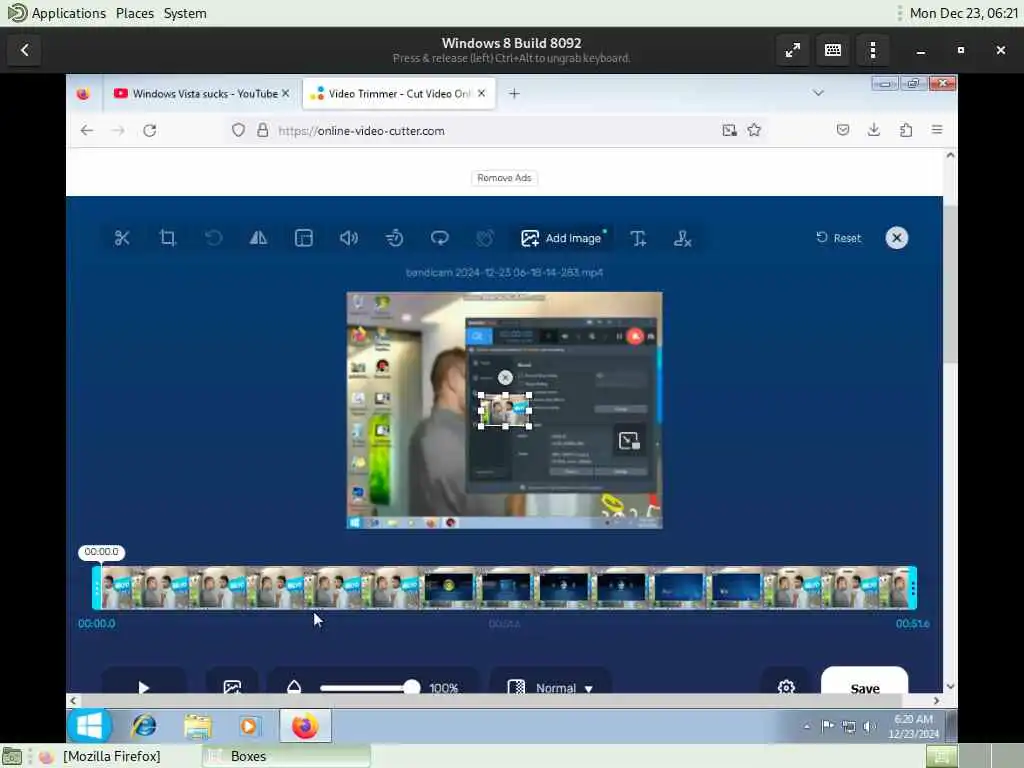Click the left trim handle of timeline
The height and width of the screenshot is (768, 1024).
click(x=97, y=588)
